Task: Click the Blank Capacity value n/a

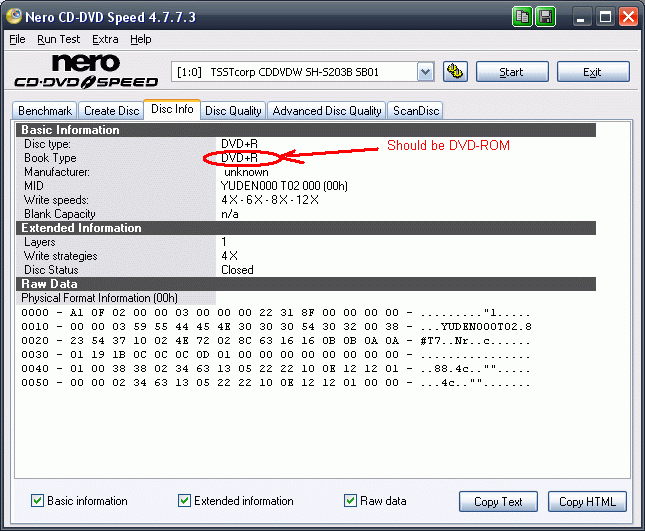Action: [230, 214]
